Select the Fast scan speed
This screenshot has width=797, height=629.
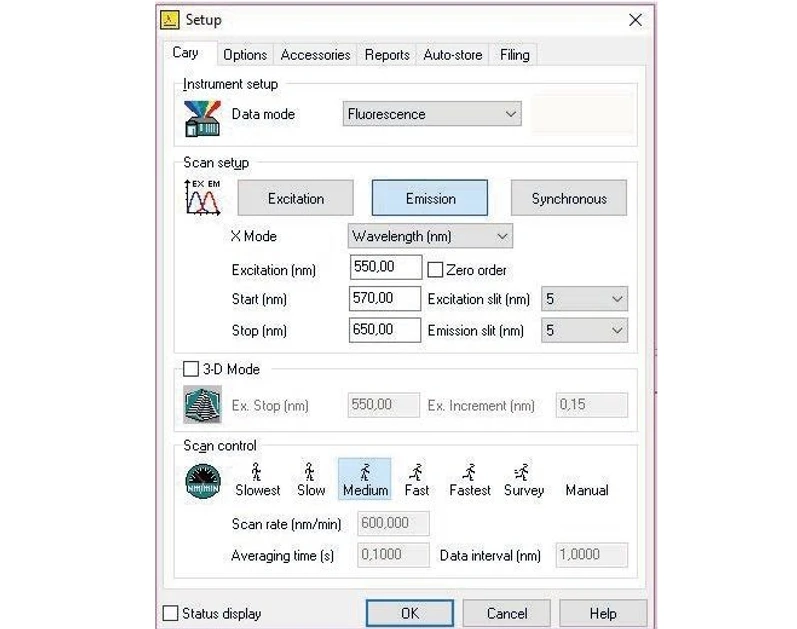tap(416, 479)
